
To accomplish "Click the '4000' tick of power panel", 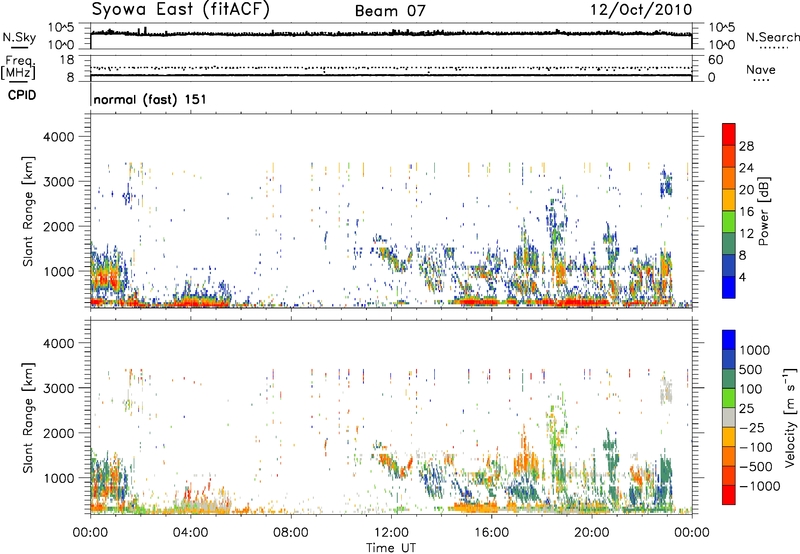I will [58, 137].
